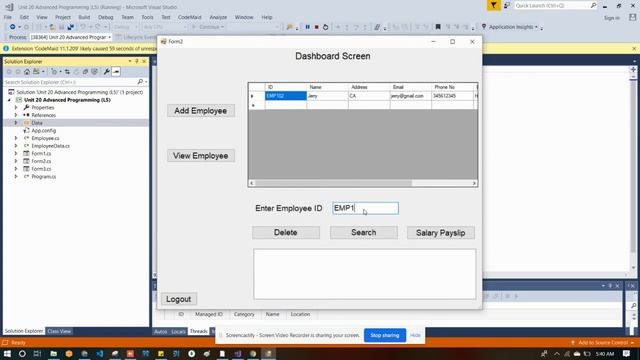Click the Search button in Form2
The image size is (640, 360).
(364, 232)
